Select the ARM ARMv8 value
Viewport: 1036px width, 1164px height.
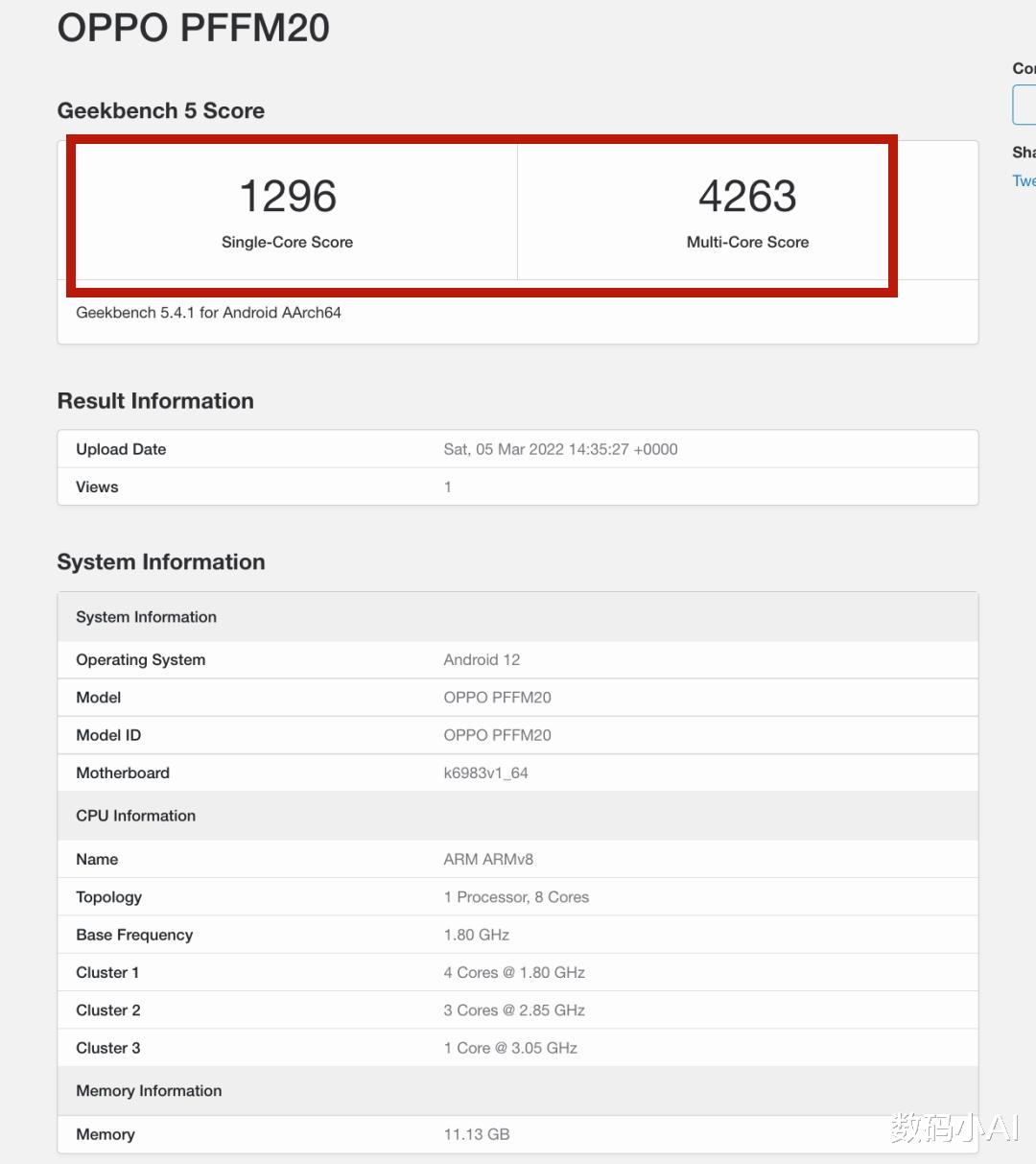coord(488,860)
